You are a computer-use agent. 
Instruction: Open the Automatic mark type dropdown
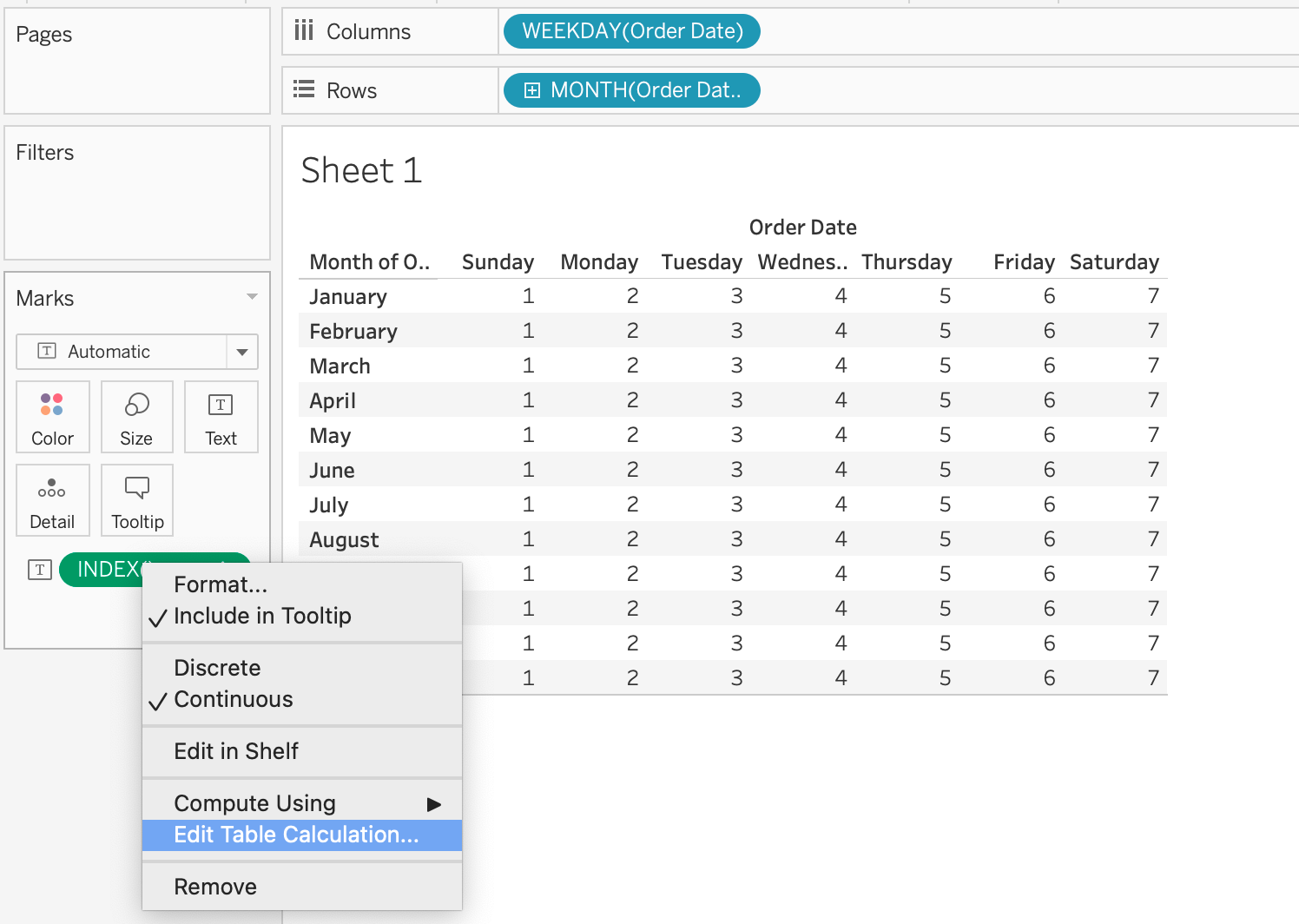[241, 352]
